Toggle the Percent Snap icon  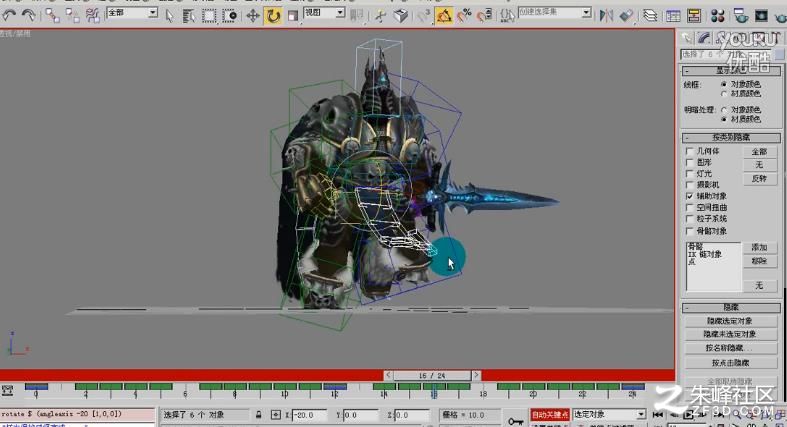[464, 16]
